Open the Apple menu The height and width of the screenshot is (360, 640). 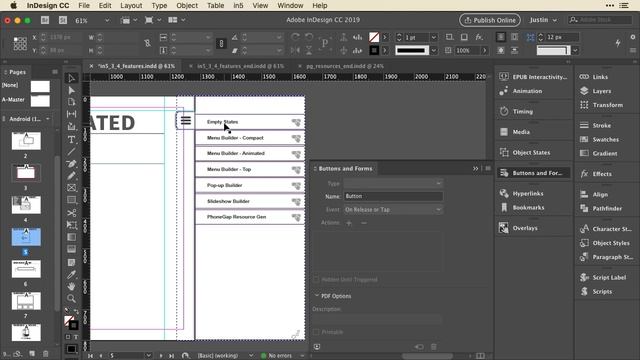point(13,6)
